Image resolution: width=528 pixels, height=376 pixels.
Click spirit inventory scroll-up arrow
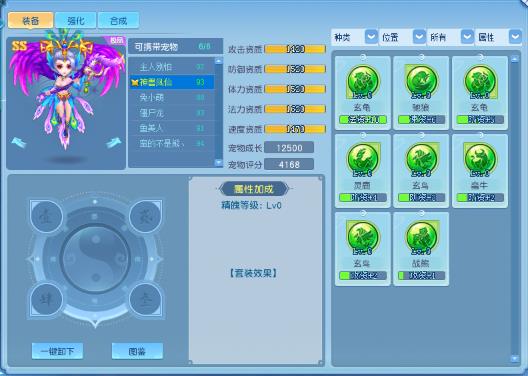pos(515,59)
